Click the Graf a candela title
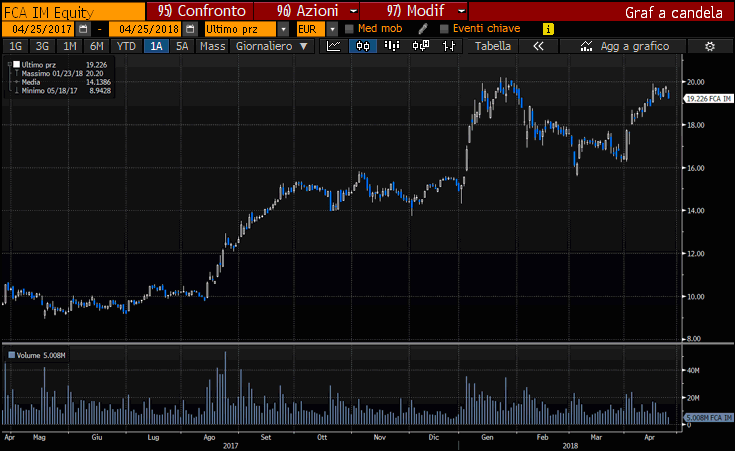 click(673, 13)
